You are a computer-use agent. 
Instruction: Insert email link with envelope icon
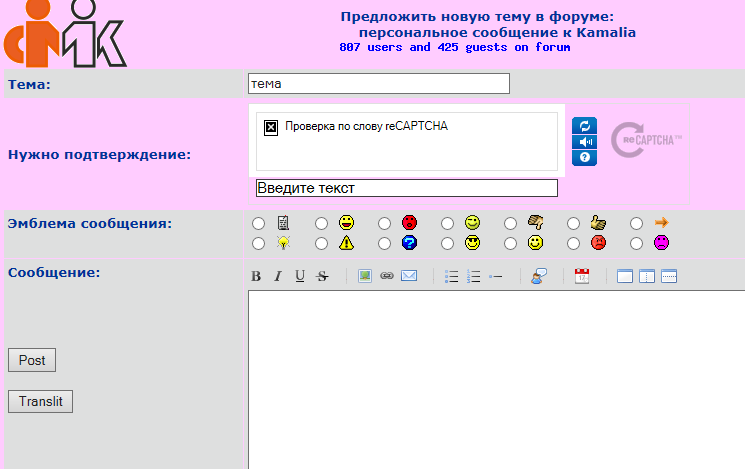409,276
